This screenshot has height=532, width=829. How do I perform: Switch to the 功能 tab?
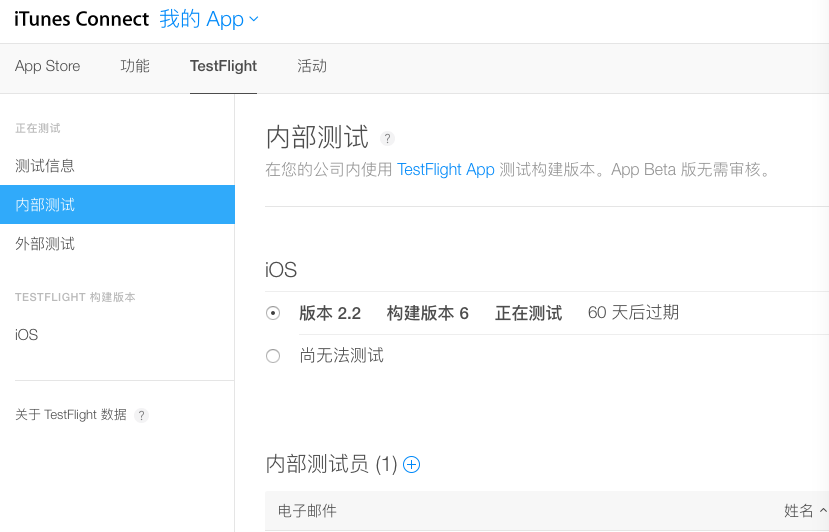[x=135, y=66]
